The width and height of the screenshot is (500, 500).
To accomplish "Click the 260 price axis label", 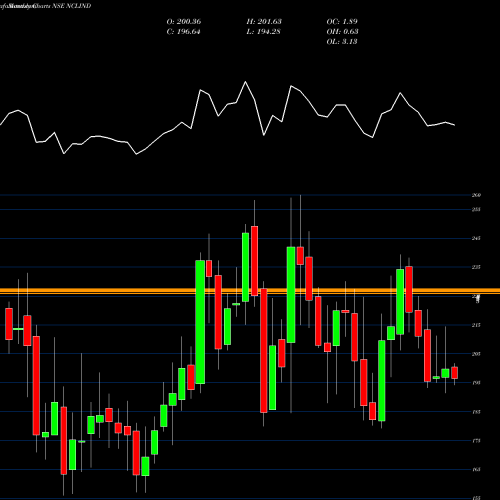I will pos(476,195).
